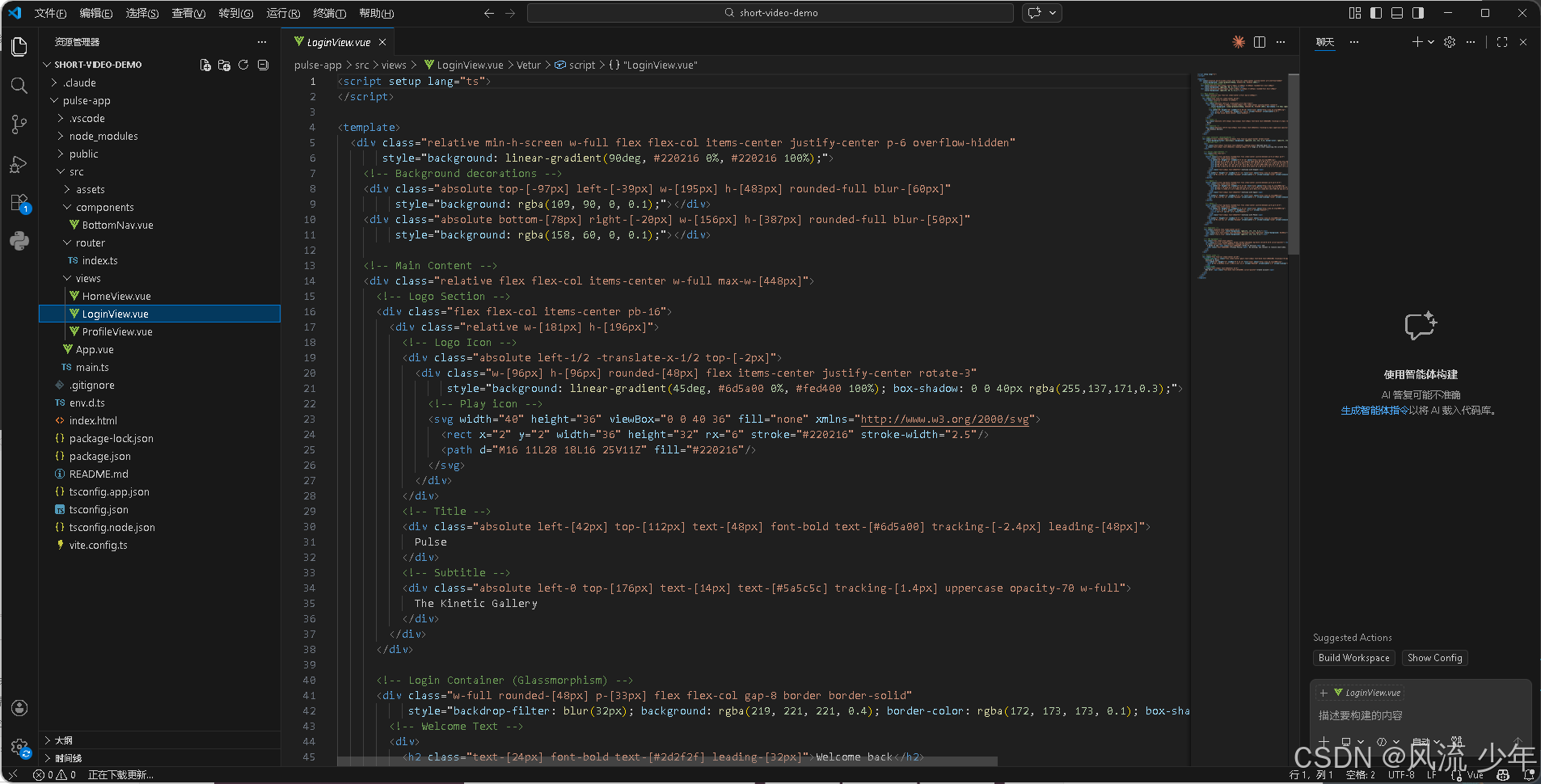Switch to the 聊天 chat tab
Screen dimensions: 1541x784
[1325, 42]
